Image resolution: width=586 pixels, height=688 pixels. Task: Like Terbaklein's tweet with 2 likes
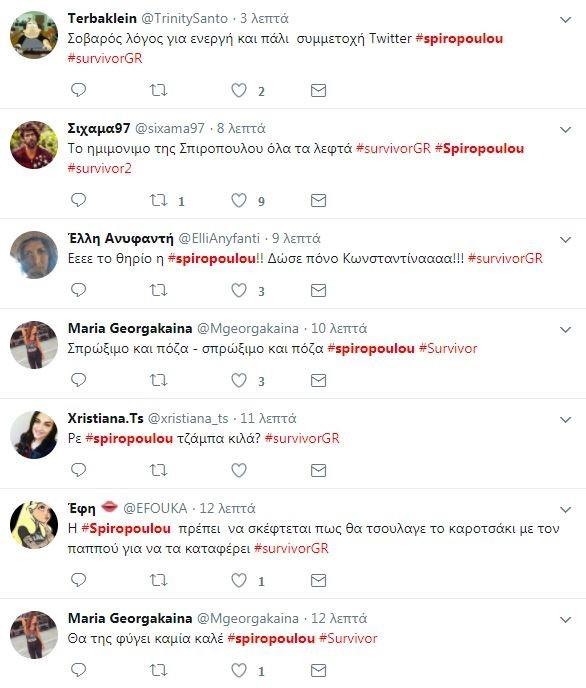(239, 90)
